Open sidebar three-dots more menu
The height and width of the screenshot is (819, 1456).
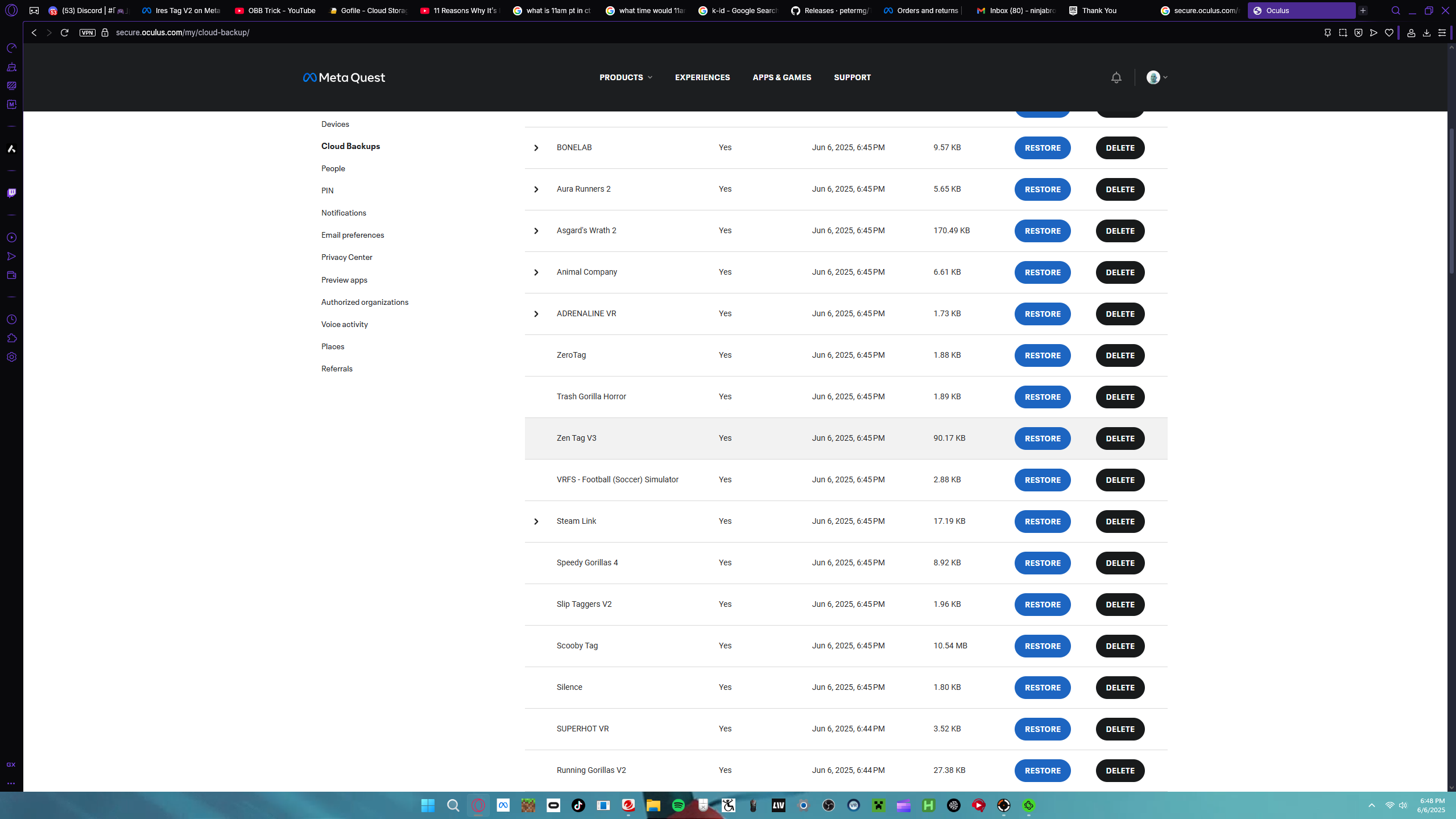[11, 784]
